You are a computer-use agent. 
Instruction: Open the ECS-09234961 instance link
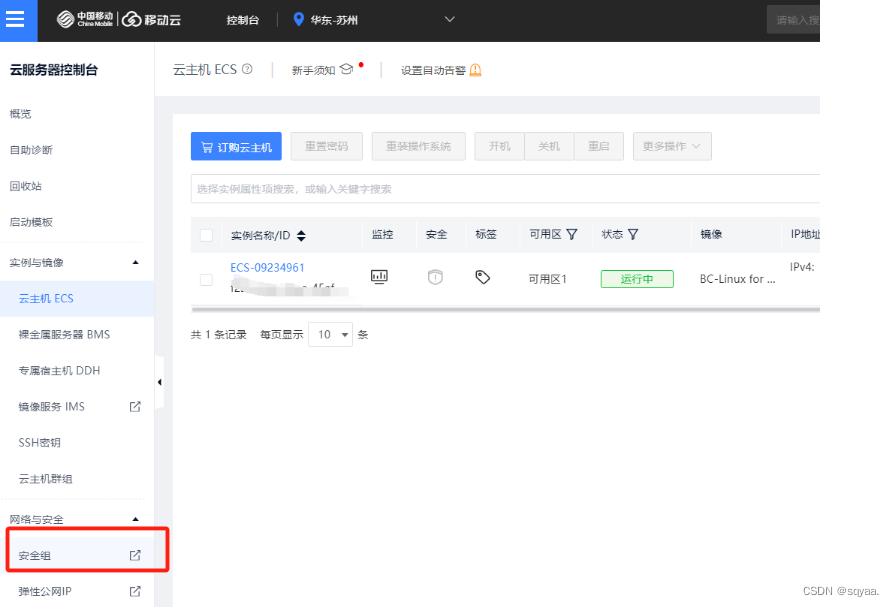click(267, 268)
